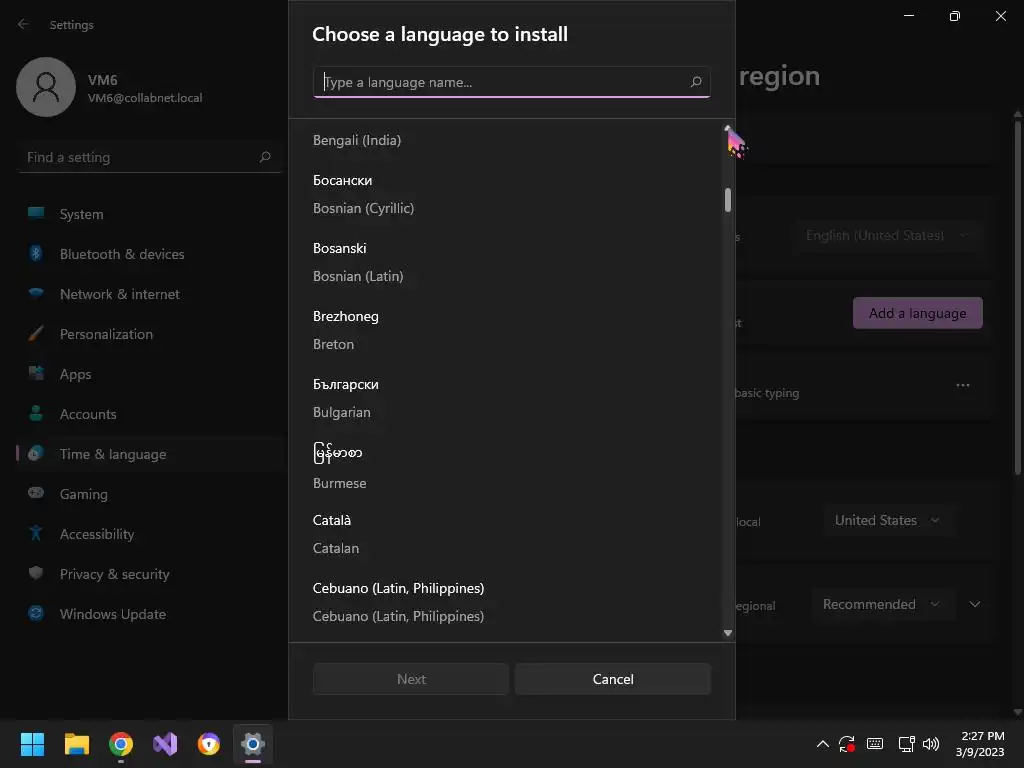
Task: Click the VM6@collabnet.local account text
Action: [145, 98]
